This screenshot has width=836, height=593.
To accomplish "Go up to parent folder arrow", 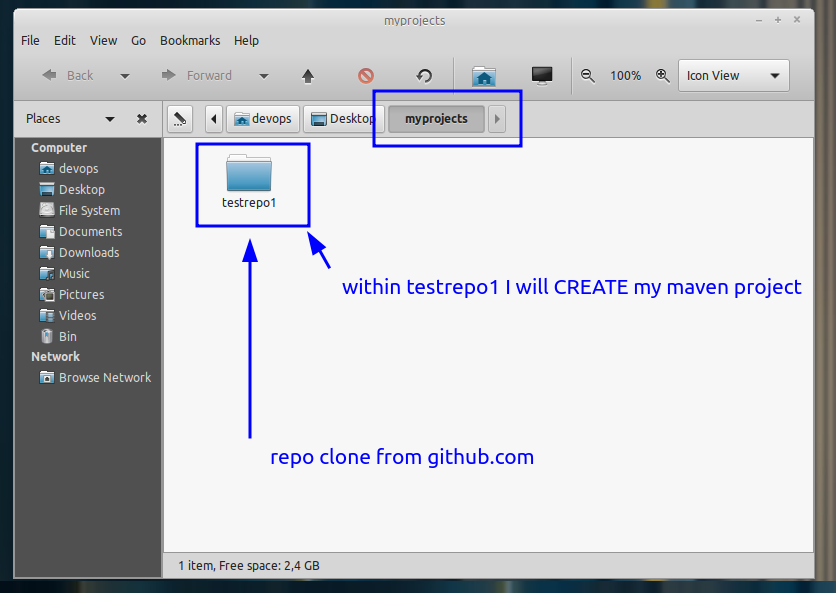I will point(308,76).
